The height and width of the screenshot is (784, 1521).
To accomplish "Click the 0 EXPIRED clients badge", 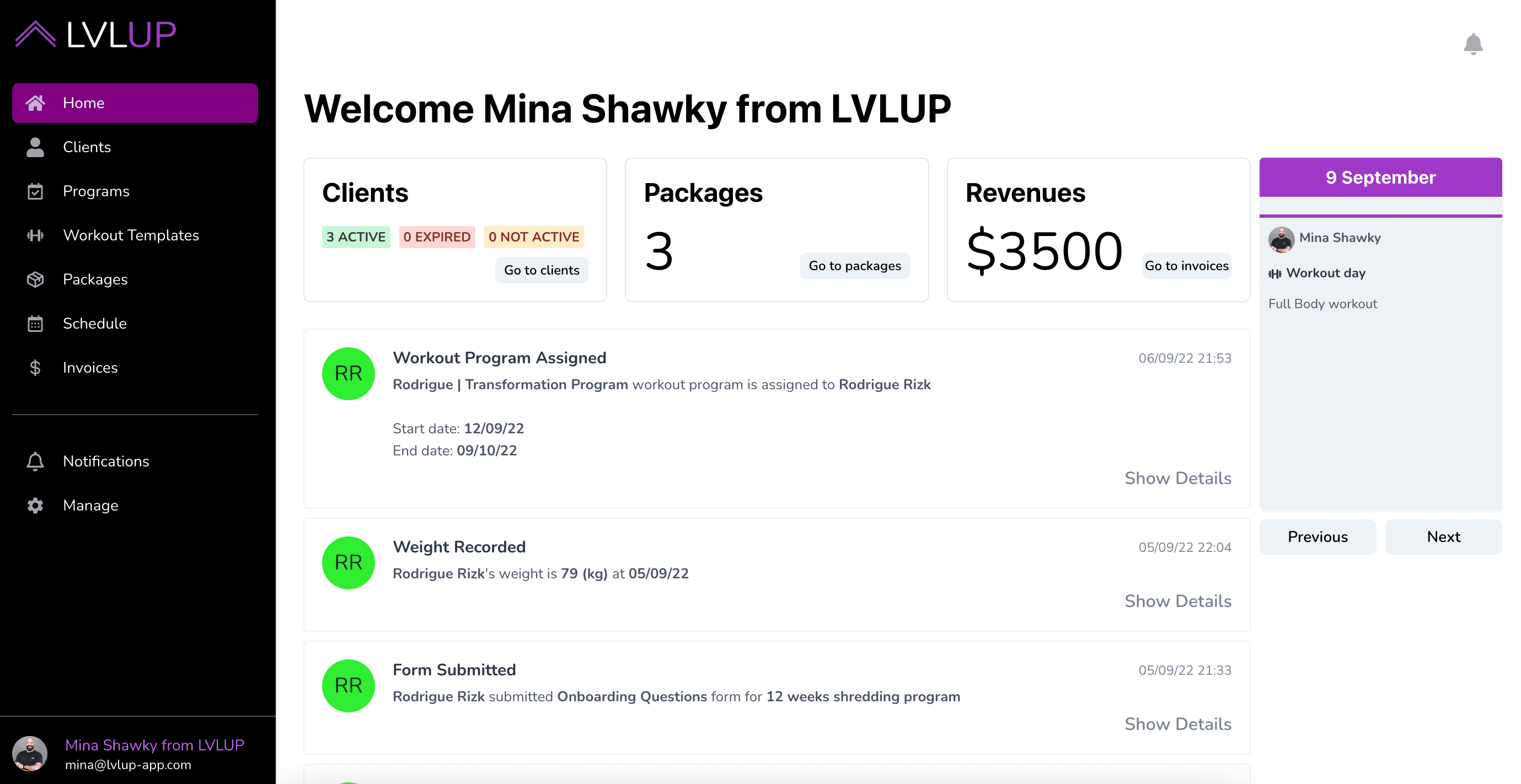I will click(x=436, y=237).
